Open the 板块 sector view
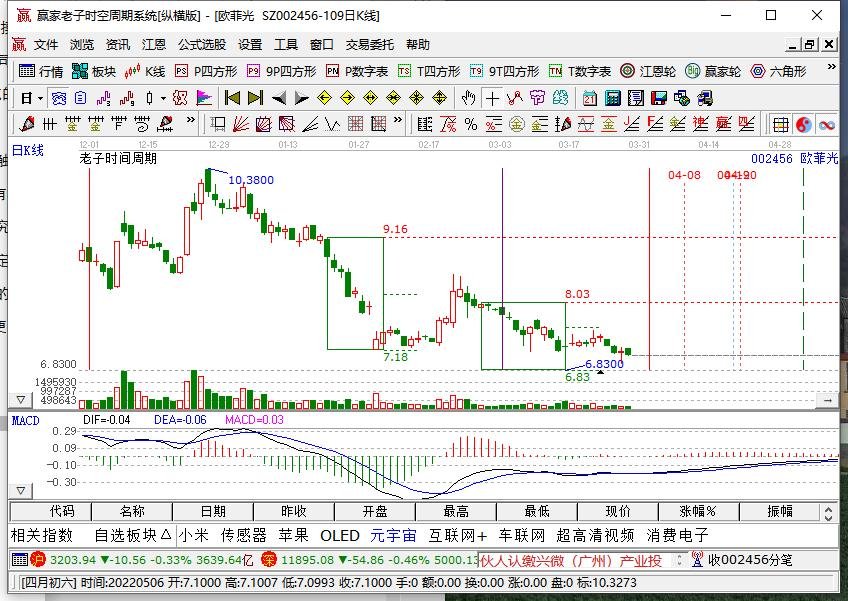848x601 pixels. point(94,71)
